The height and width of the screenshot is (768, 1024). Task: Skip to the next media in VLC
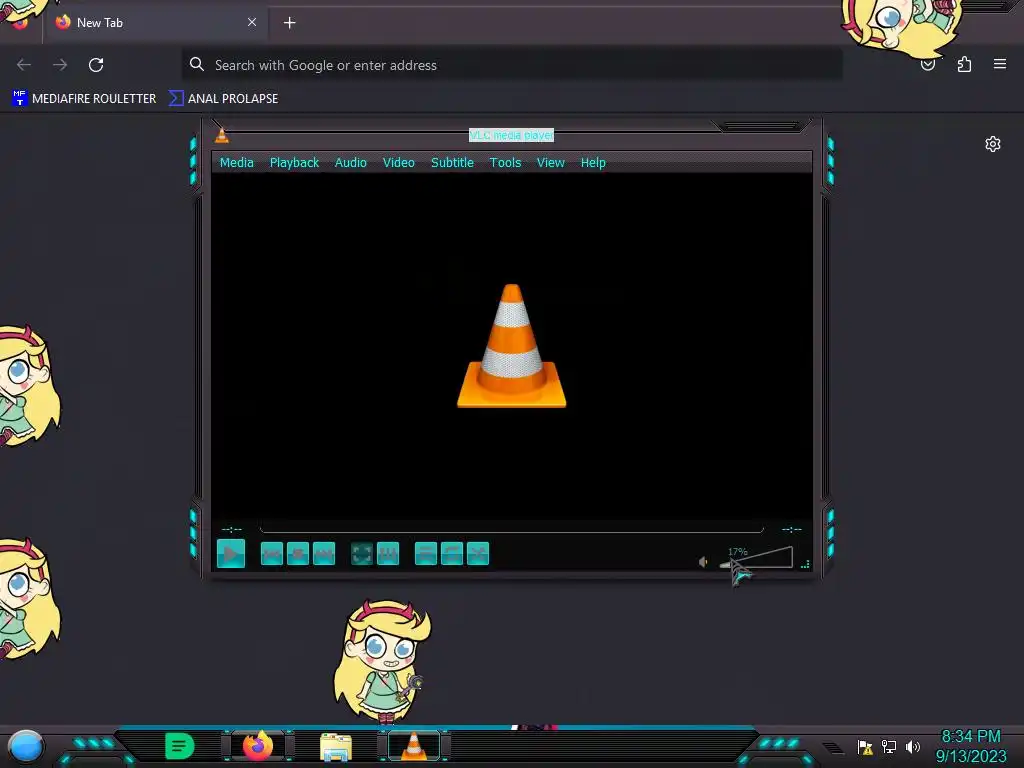tap(324, 554)
